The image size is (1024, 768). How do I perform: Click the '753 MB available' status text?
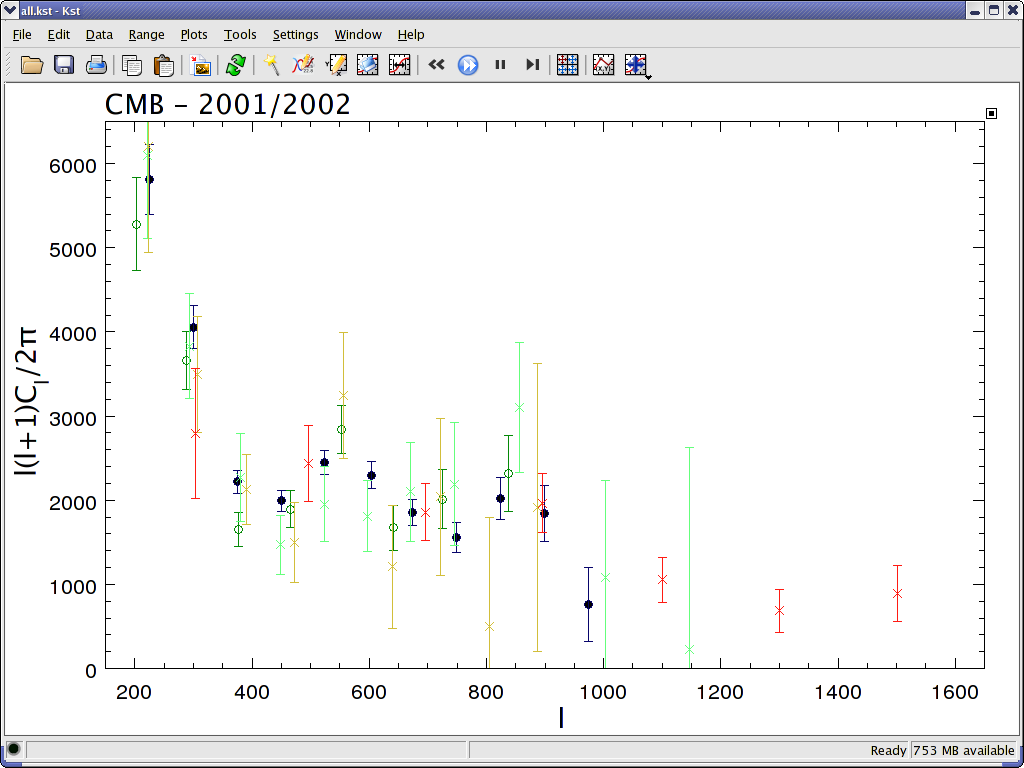click(x=964, y=750)
